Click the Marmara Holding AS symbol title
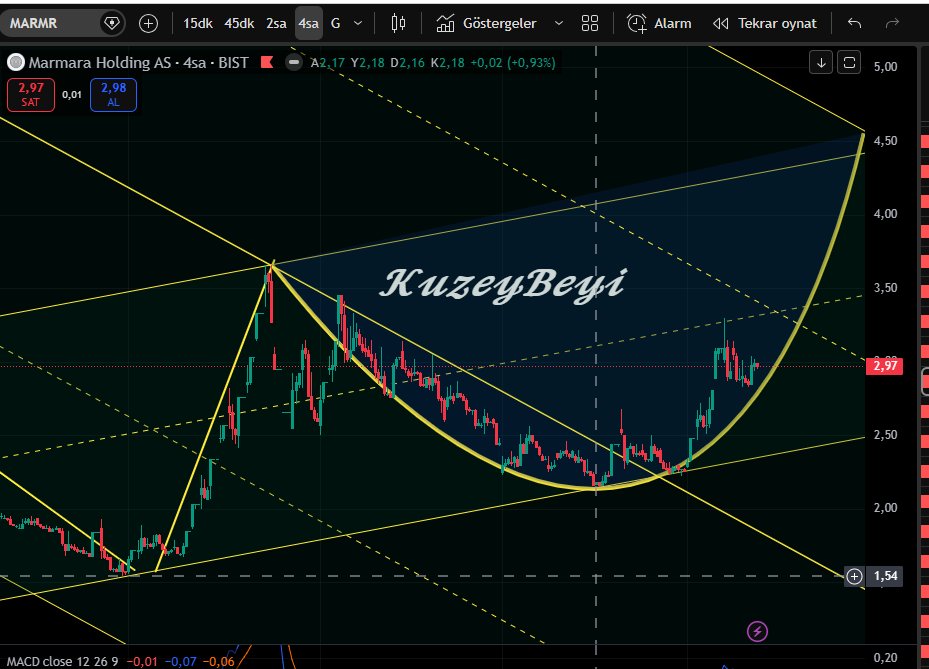 tap(138, 62)
